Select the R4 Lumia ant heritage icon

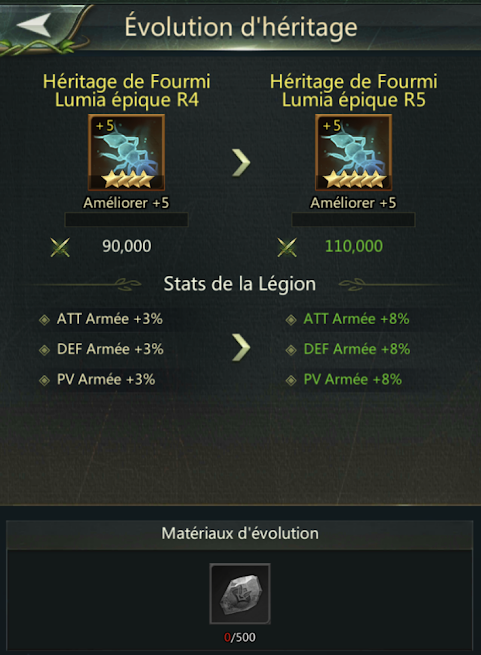pyautogui.click(x=126, y=152)
